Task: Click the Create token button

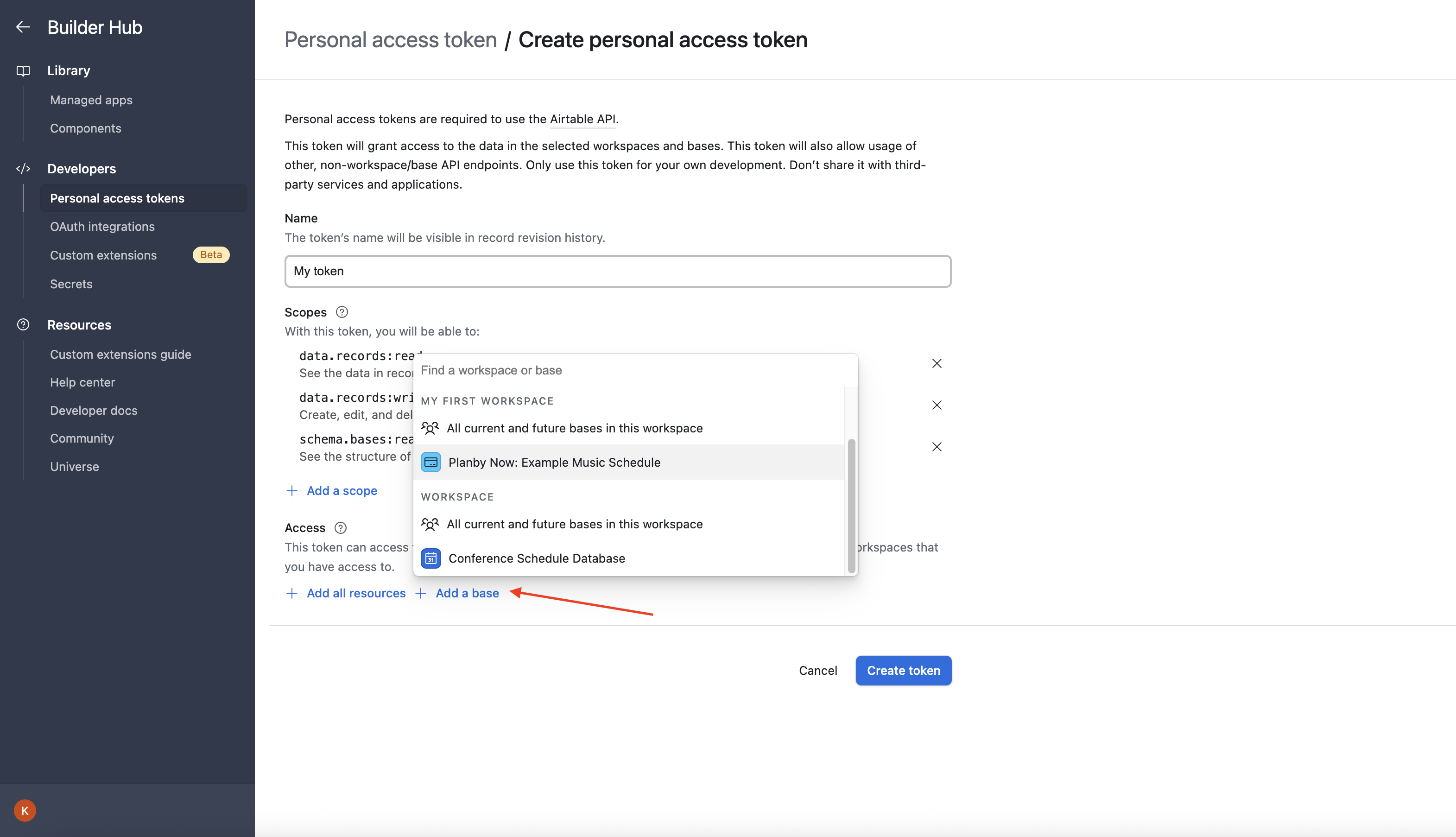Action: pos(903,670)
